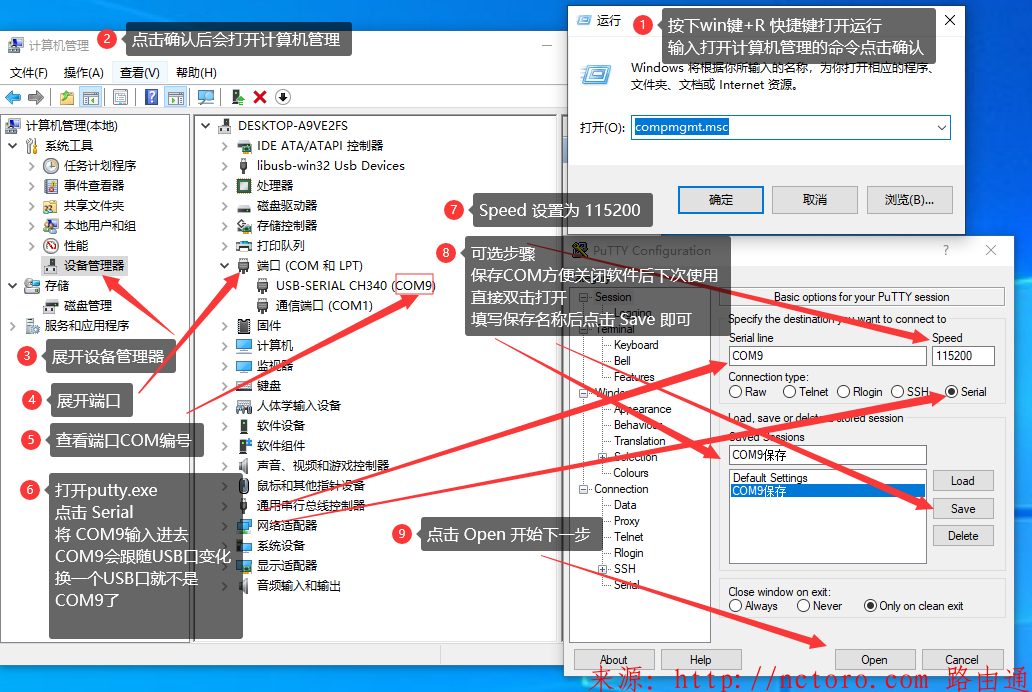Select Only on clean exit option

click(870, 606)
